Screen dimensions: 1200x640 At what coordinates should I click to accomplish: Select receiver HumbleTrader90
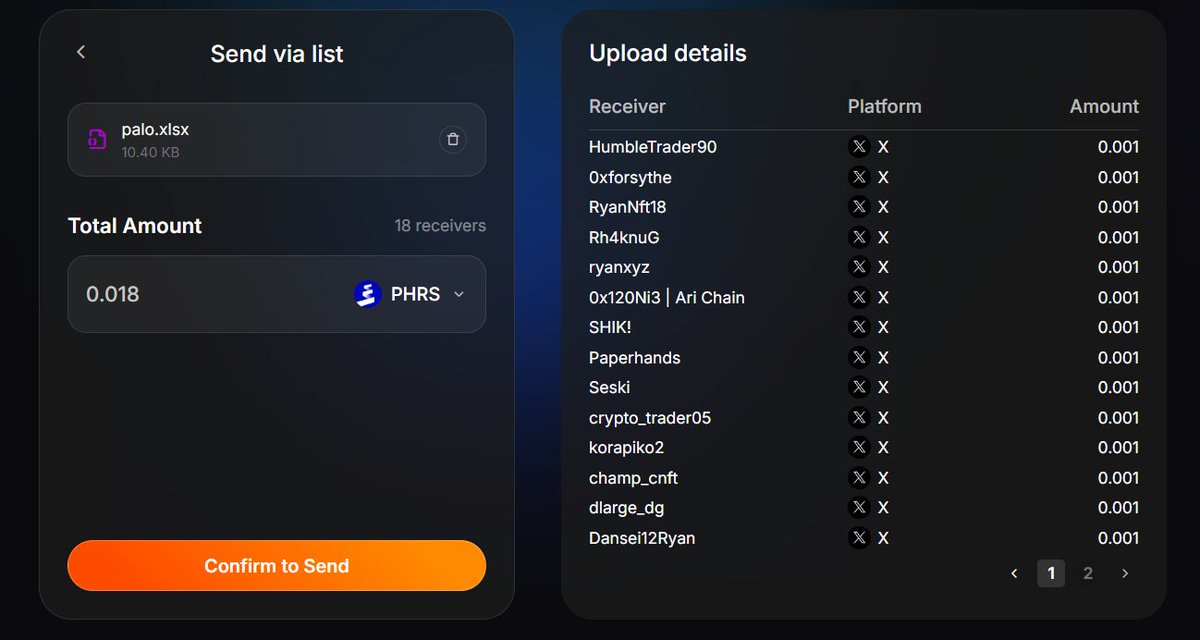point(653,147)
